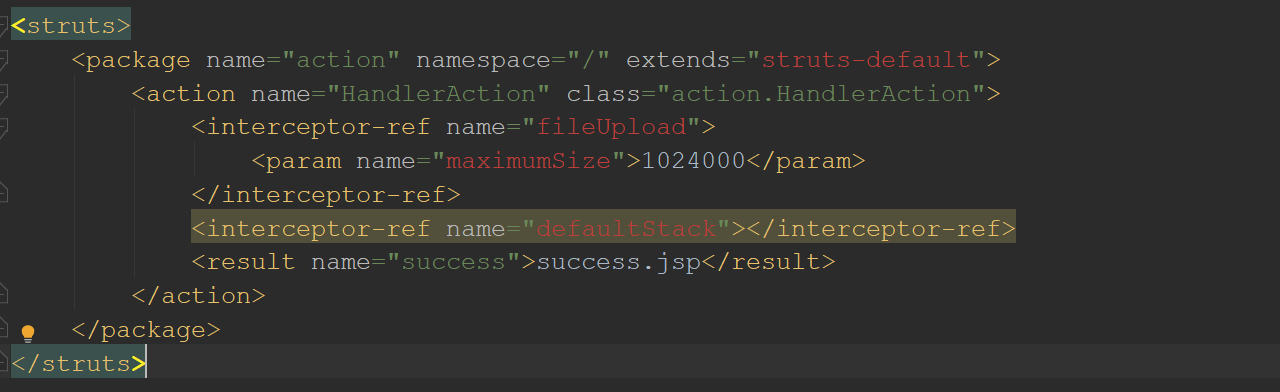
Task: Select the red "defaultStack" value
Action: tap(626, 228)
